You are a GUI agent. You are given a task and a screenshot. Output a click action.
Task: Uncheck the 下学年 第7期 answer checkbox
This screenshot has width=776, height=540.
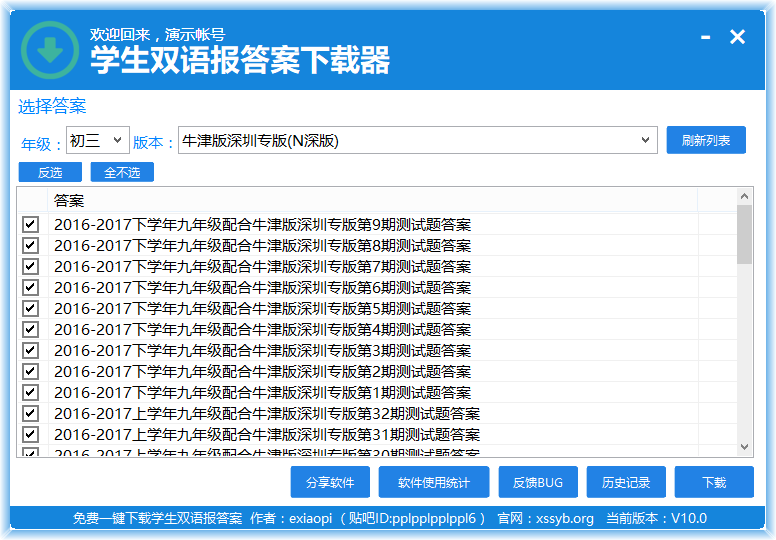30,266
